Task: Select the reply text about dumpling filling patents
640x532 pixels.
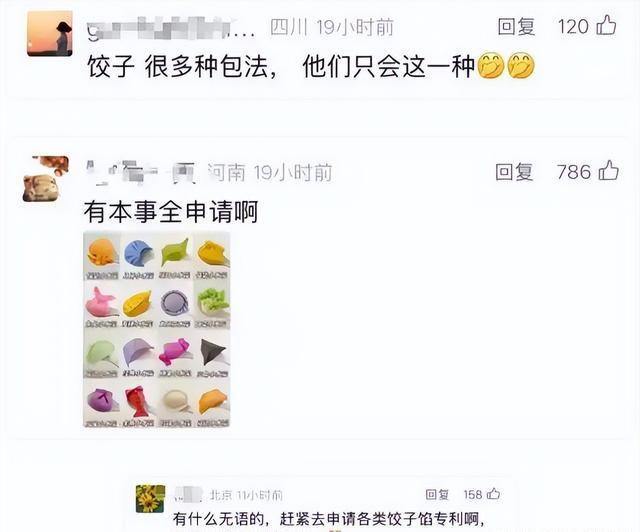Action: [329, 519]
